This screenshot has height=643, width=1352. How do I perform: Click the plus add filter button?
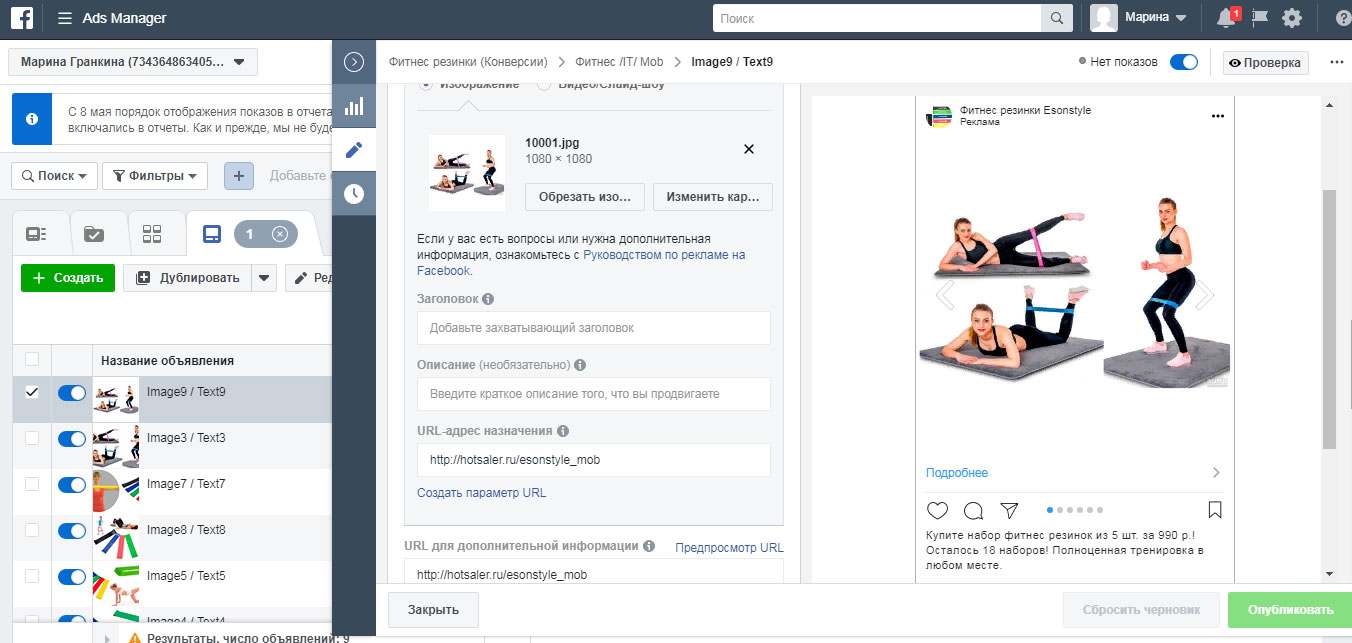[x=238, y=176]
